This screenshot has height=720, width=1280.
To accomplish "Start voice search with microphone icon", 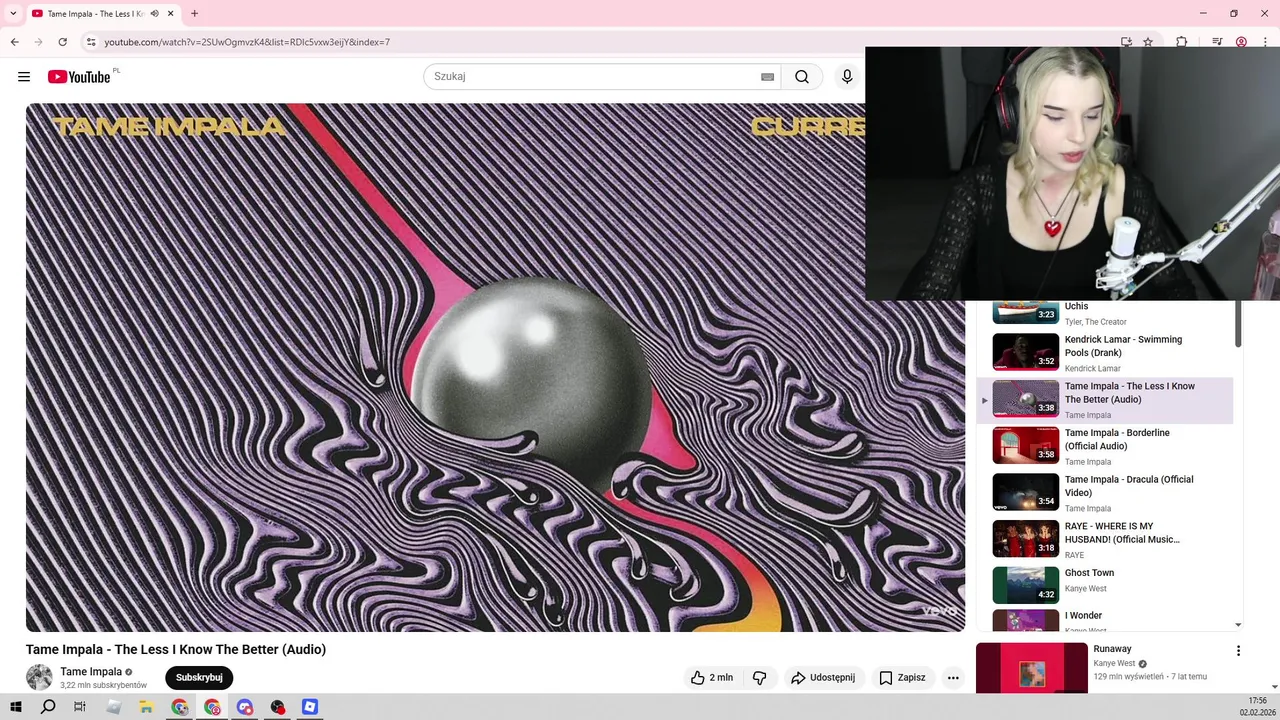I will coord(847,77).
